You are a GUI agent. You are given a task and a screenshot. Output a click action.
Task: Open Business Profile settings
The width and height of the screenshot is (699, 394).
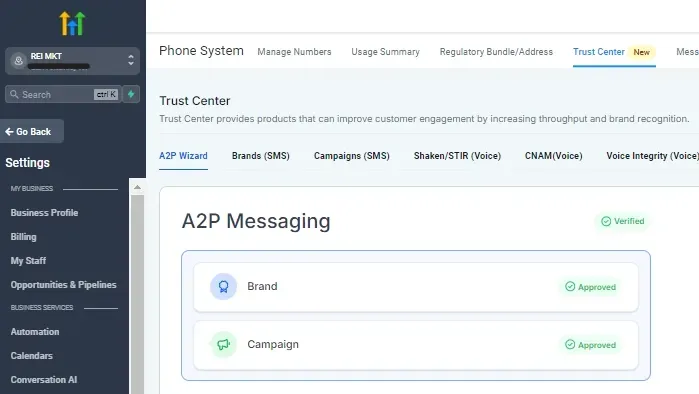click(x=44, y=213)
